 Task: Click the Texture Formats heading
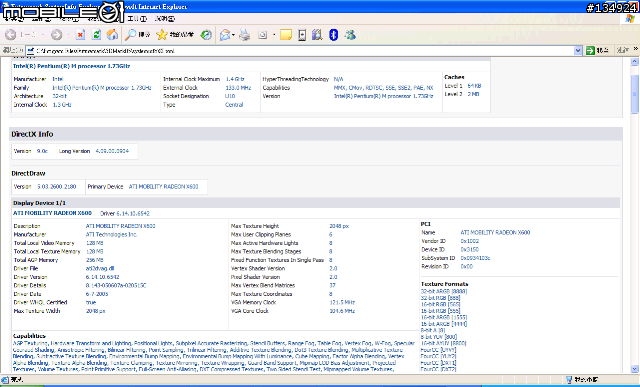tap(444, 284)
